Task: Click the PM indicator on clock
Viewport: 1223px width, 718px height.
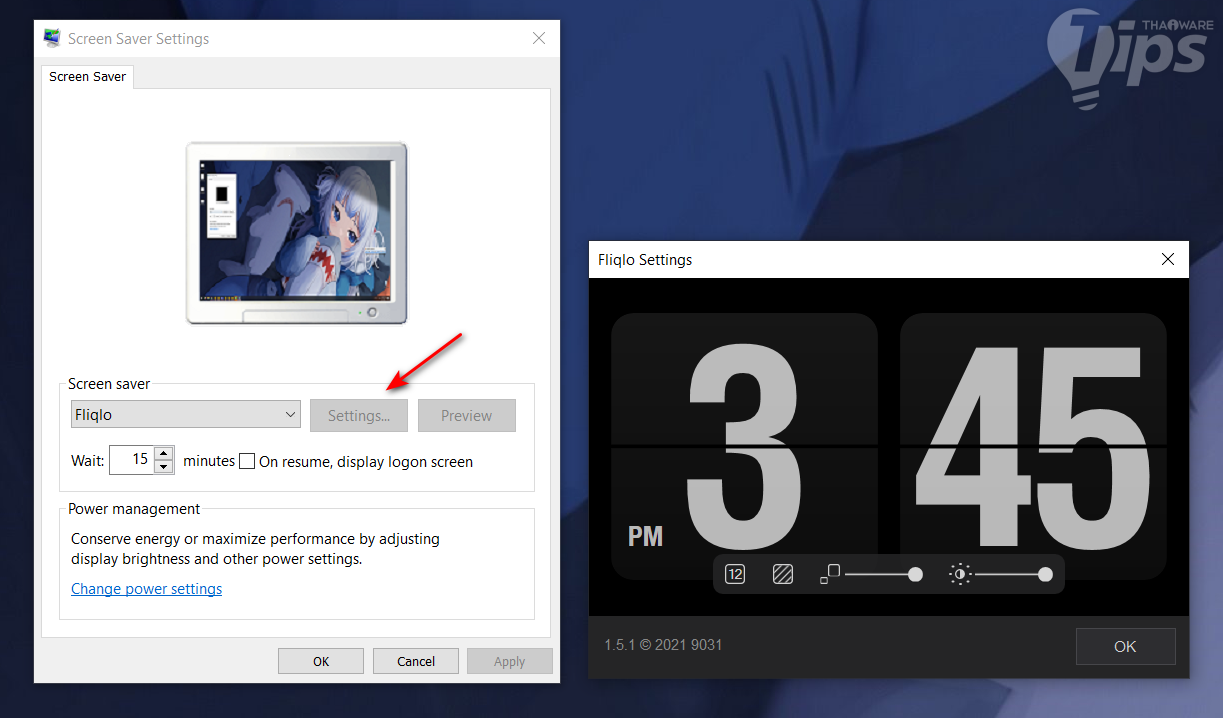Action: pos(646,536)
